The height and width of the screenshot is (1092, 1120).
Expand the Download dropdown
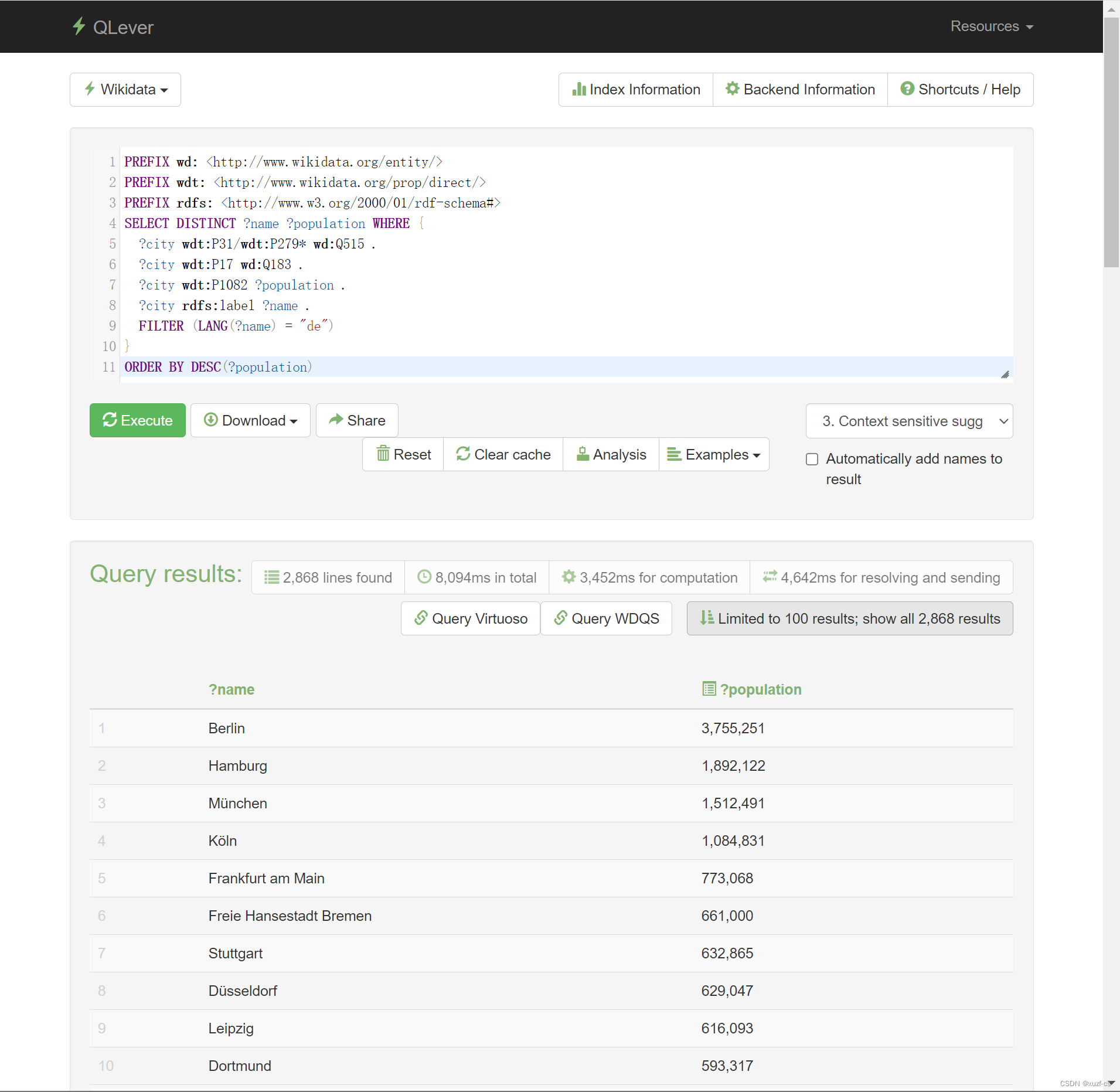250,420
